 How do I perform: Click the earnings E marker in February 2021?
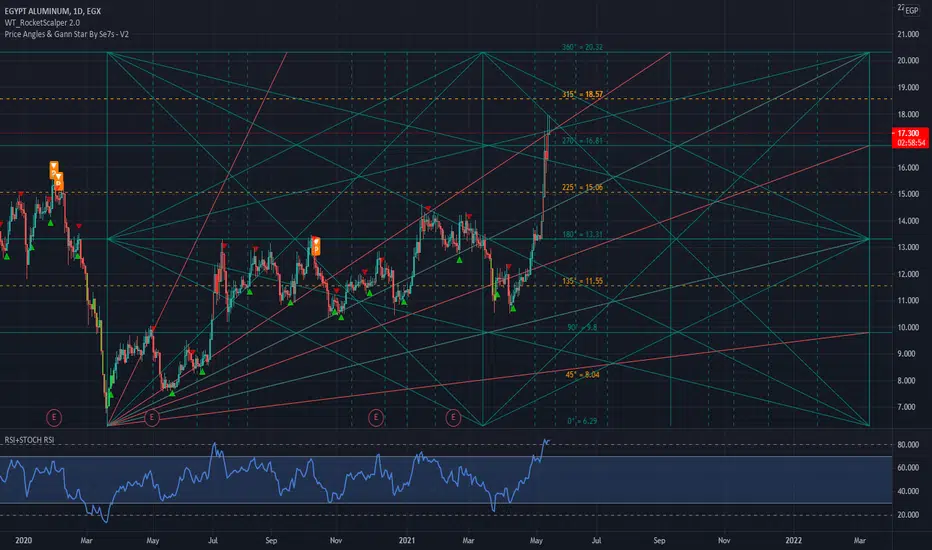[454, 417]
